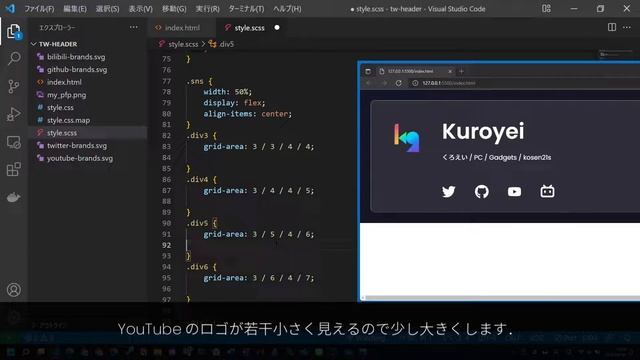Open Explorer panel More Actions ellipsis
Image resolution: width=640 pixels, height=360 pixels.
click(133, 27)
